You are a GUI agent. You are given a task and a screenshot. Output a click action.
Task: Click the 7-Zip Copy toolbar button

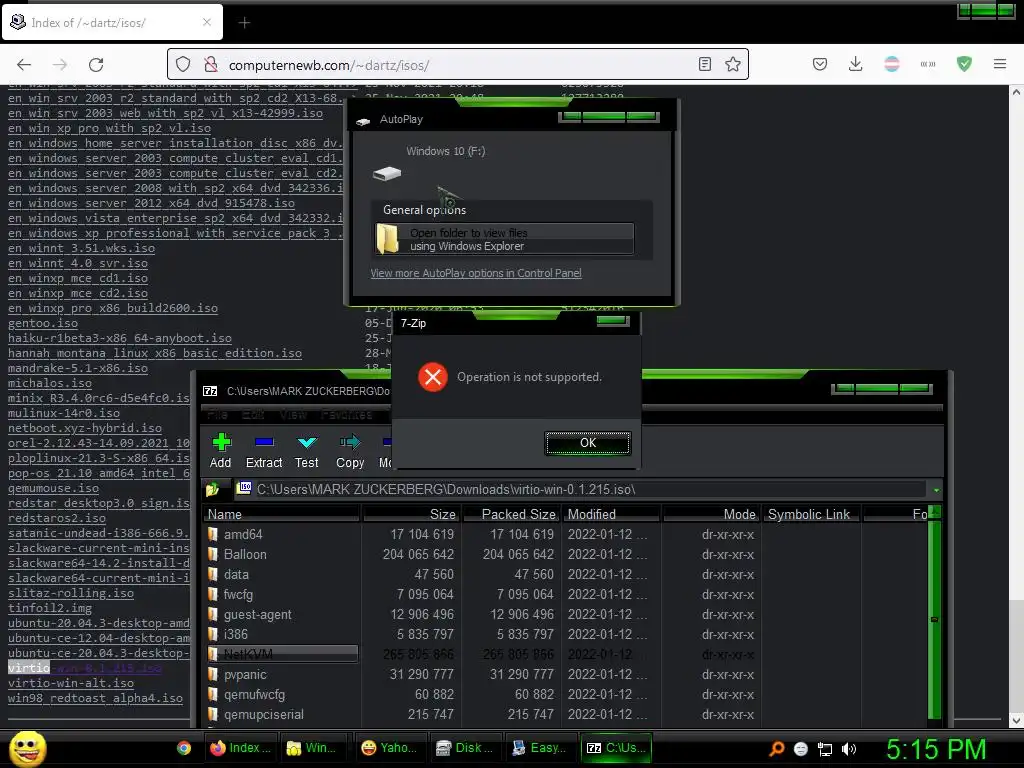[x=350, y=451]
